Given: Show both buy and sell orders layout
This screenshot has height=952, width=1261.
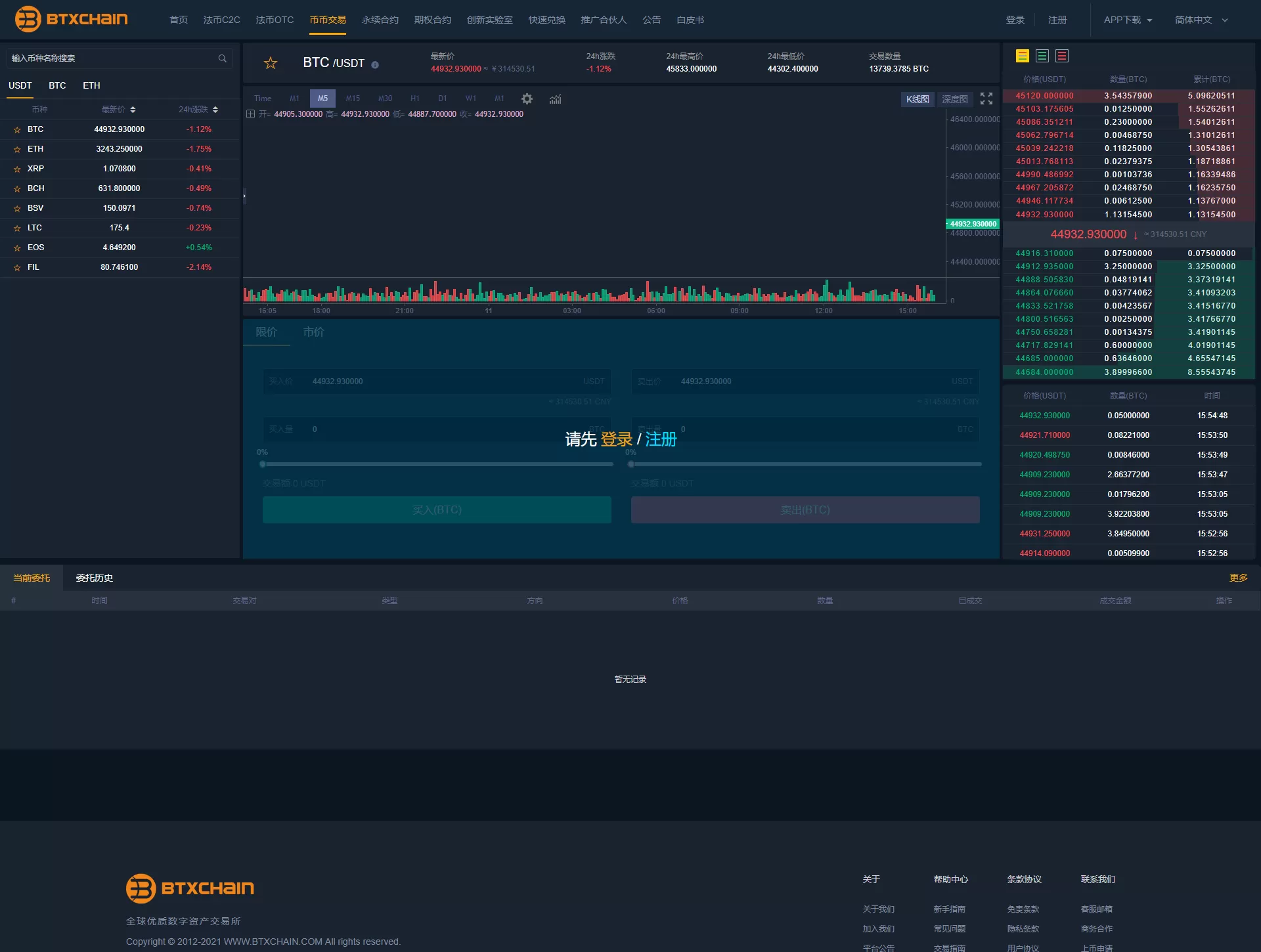Looking at the screenshot, I should (x=1022, y=56).
